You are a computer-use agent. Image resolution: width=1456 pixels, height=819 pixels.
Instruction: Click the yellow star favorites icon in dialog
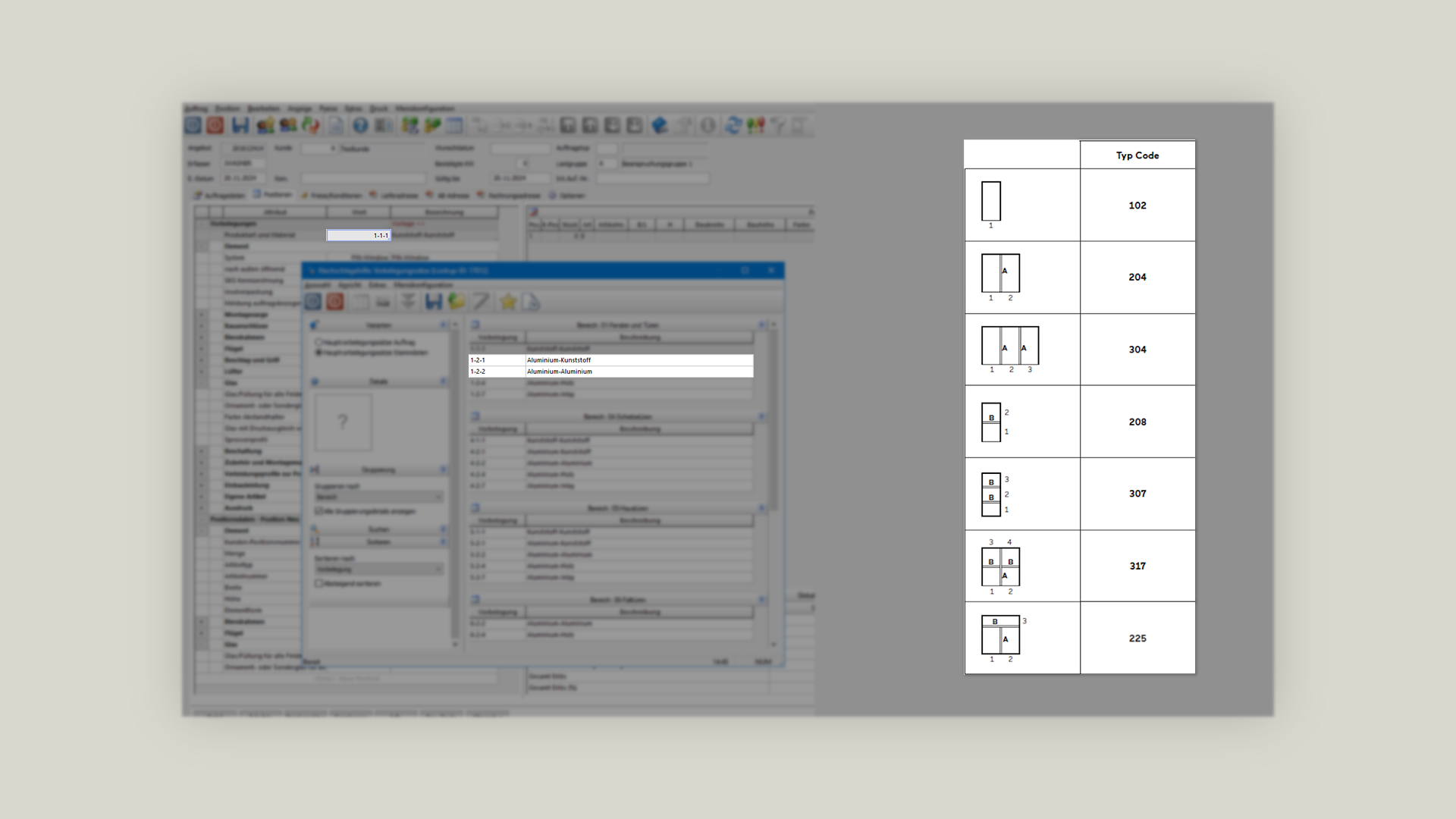[508, 302]
